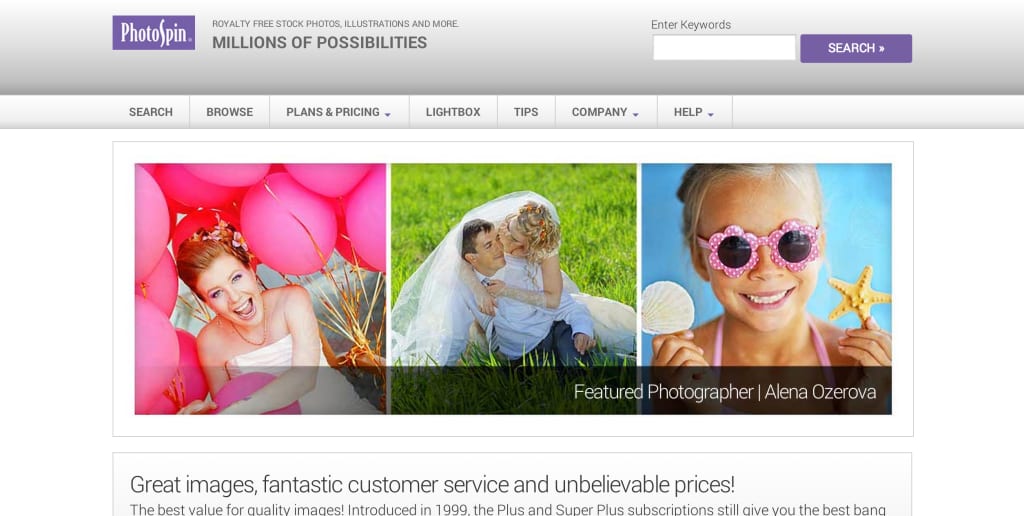
Task: Open the COMPANY menu
Action: [x=599, y=112]
